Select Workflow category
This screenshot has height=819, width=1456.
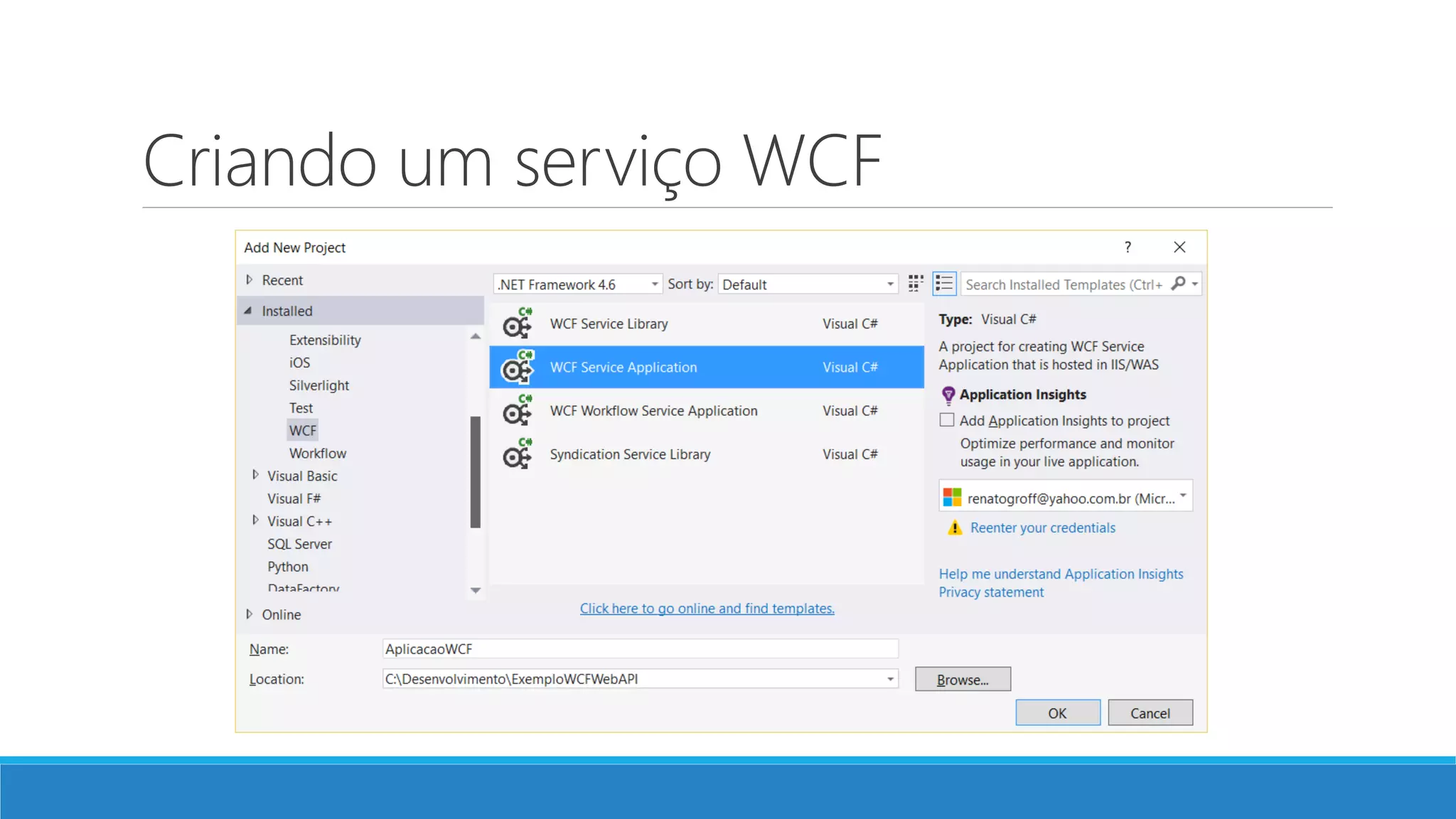pyautogui.click(x=317, y=453)
